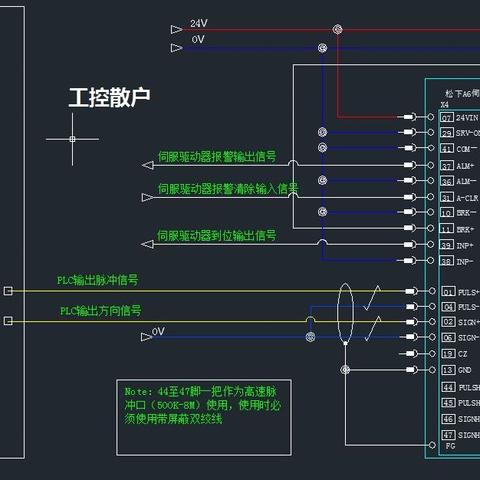Viewport: 480px width, 480px height.
Task: Click the lower 0V arrow near SIGN- line
Action: [x=147, y=337]
